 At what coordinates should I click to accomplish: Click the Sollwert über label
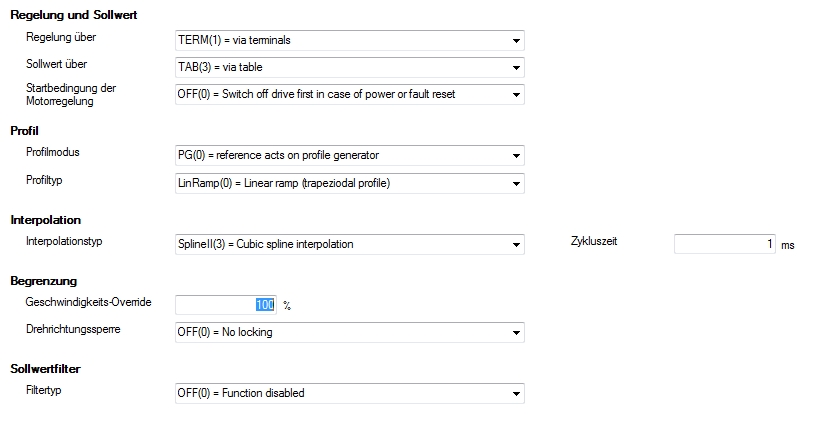(x=56, y=64)
